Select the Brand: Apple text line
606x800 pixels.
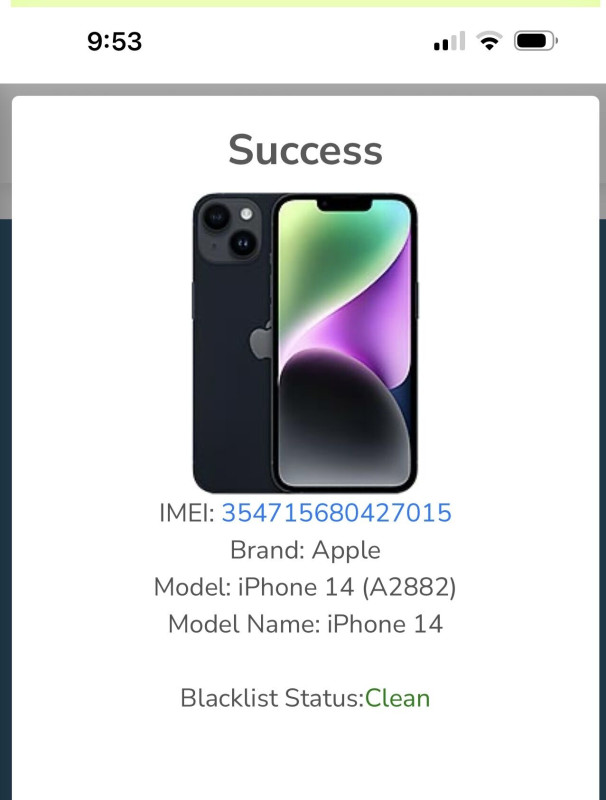305,551
